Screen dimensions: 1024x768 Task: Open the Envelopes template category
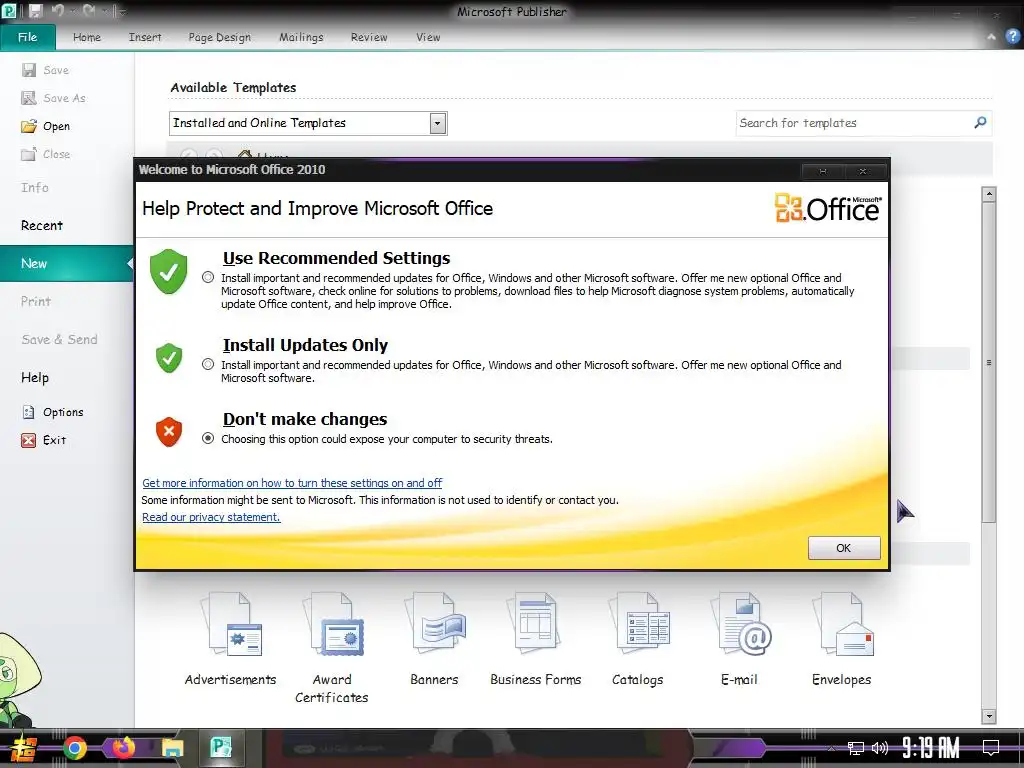(x=842, y=639)
